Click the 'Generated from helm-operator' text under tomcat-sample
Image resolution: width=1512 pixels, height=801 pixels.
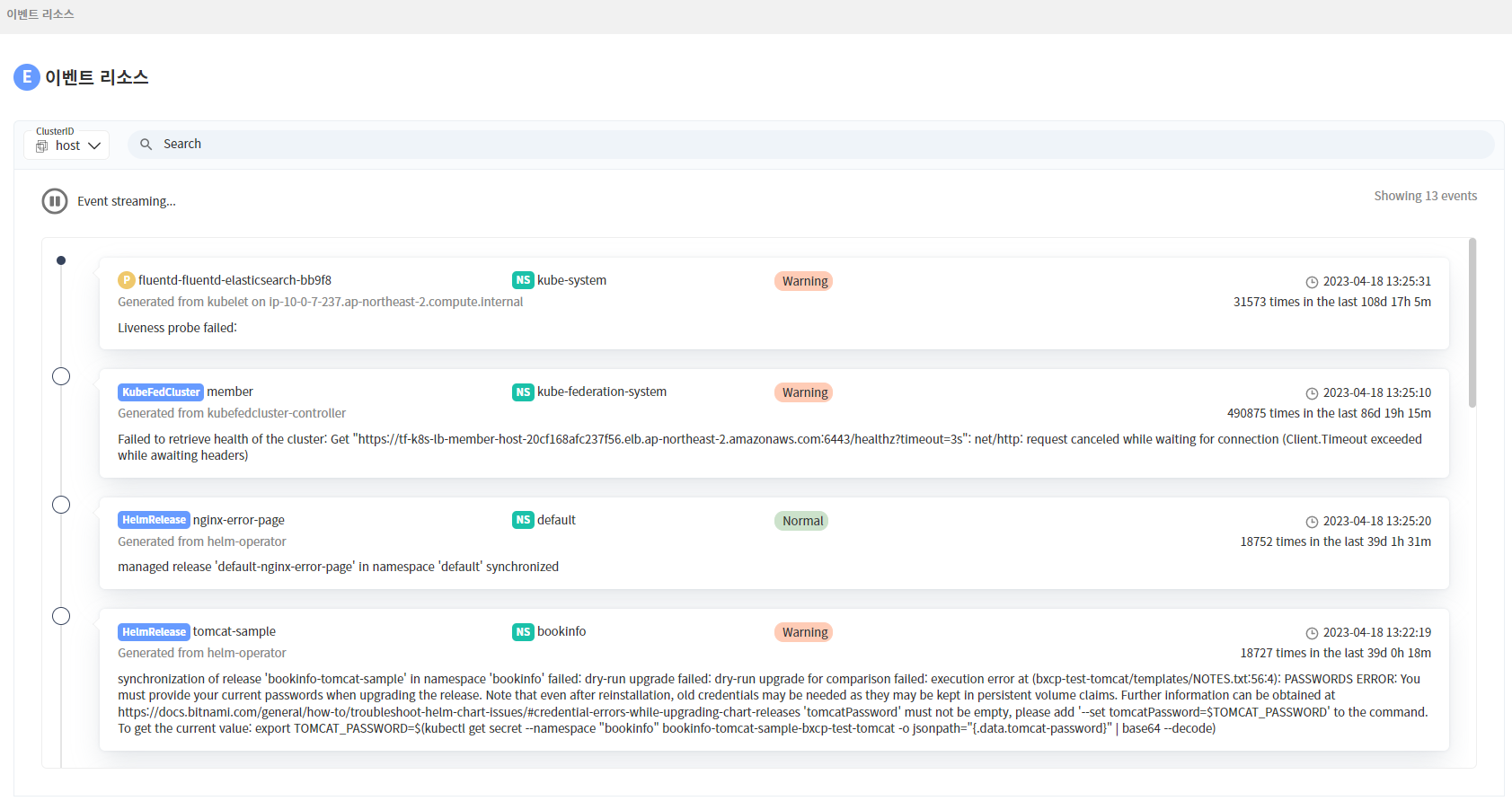click(202, 653)
